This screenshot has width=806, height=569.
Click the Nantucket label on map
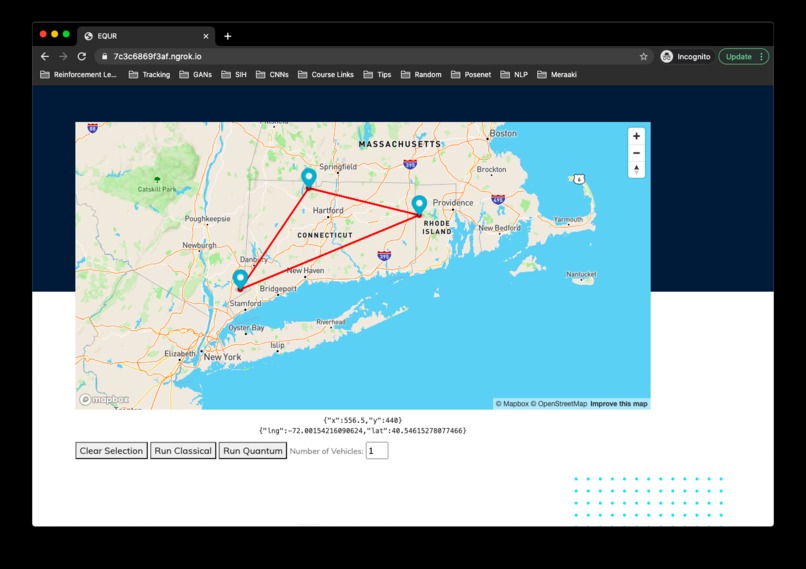(x=581, y=274)
